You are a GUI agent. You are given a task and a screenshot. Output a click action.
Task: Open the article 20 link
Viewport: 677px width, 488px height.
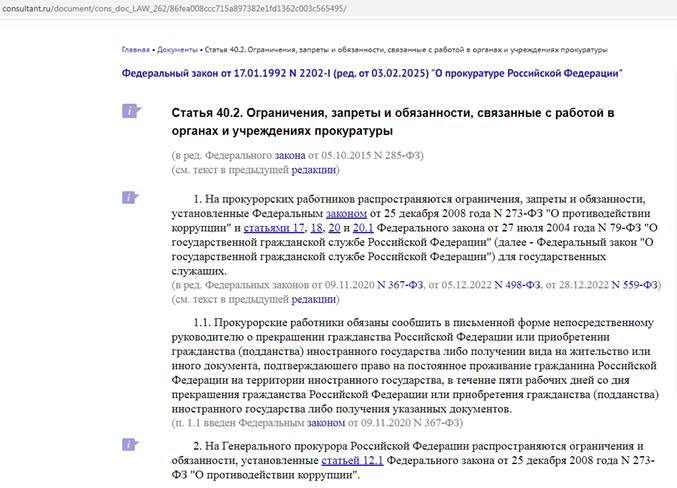[x=334, y=228]
